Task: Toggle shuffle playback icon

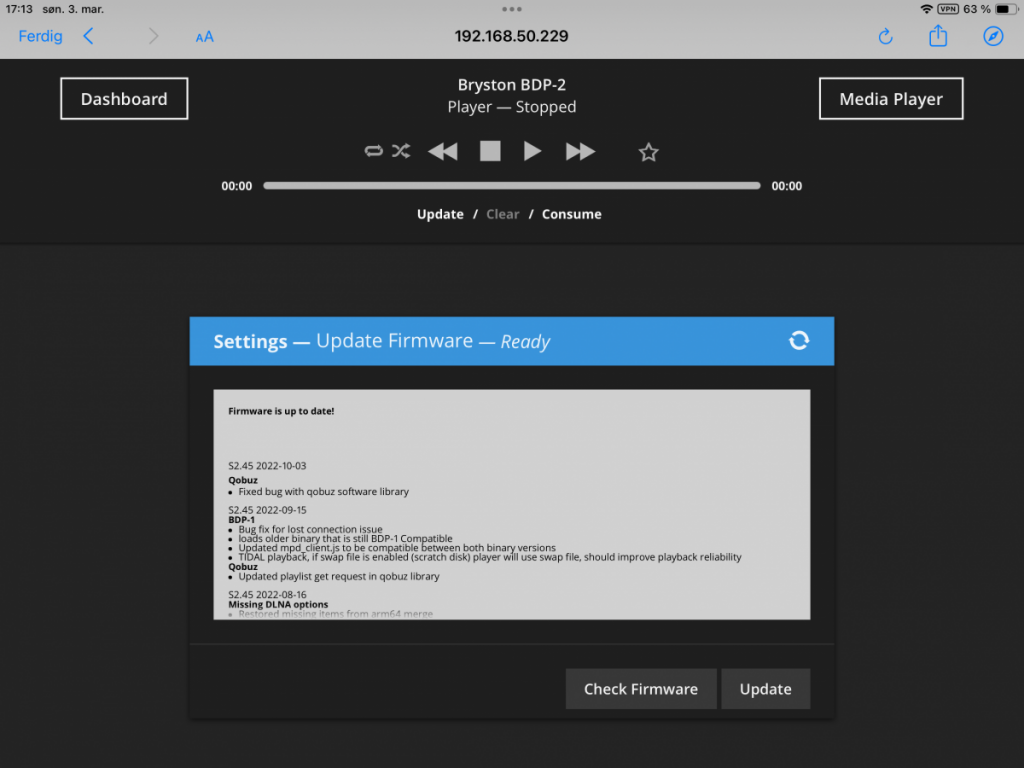Action: 401,152
